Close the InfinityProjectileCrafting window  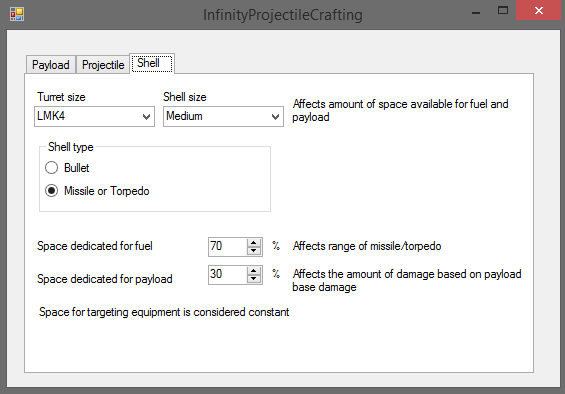click(x=539, y=10)
